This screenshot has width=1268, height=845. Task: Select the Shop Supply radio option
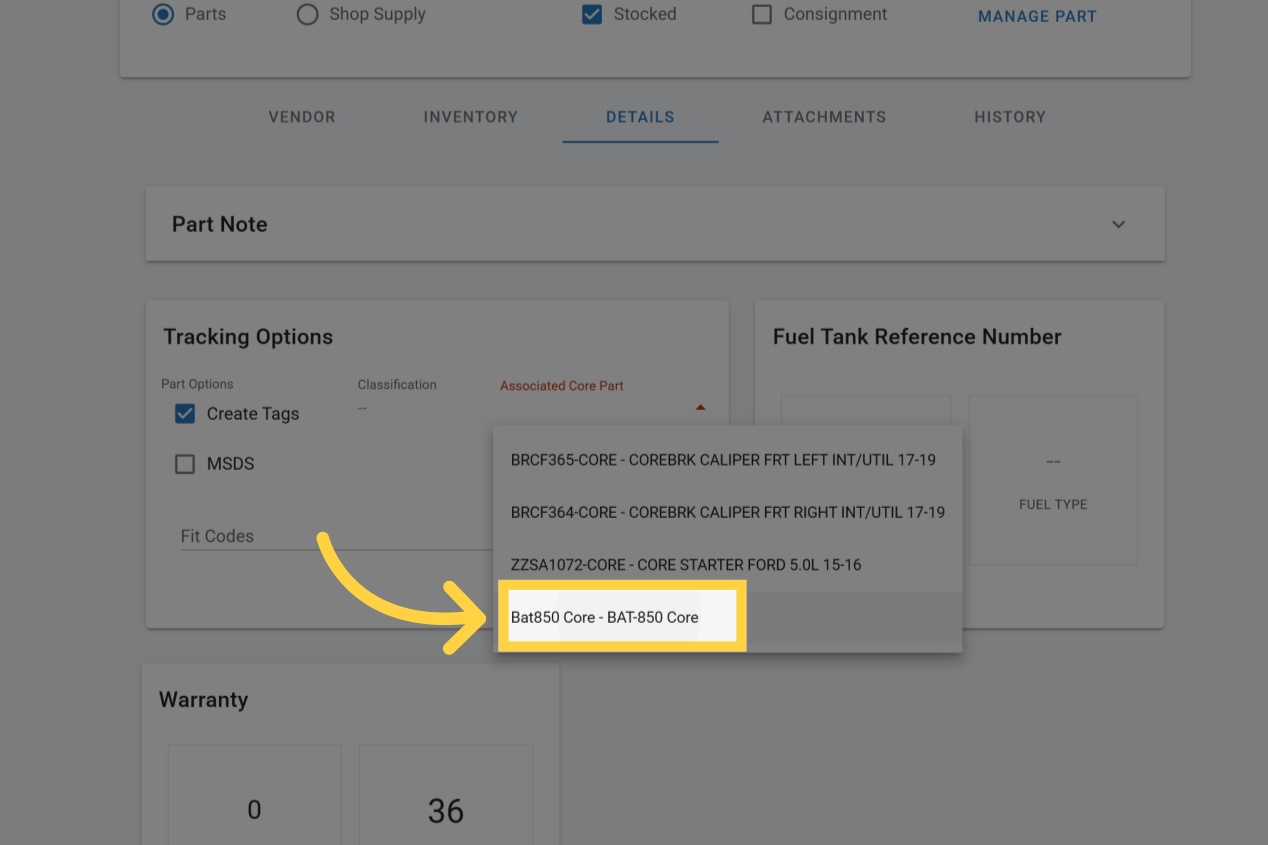(x=308, y=15)
